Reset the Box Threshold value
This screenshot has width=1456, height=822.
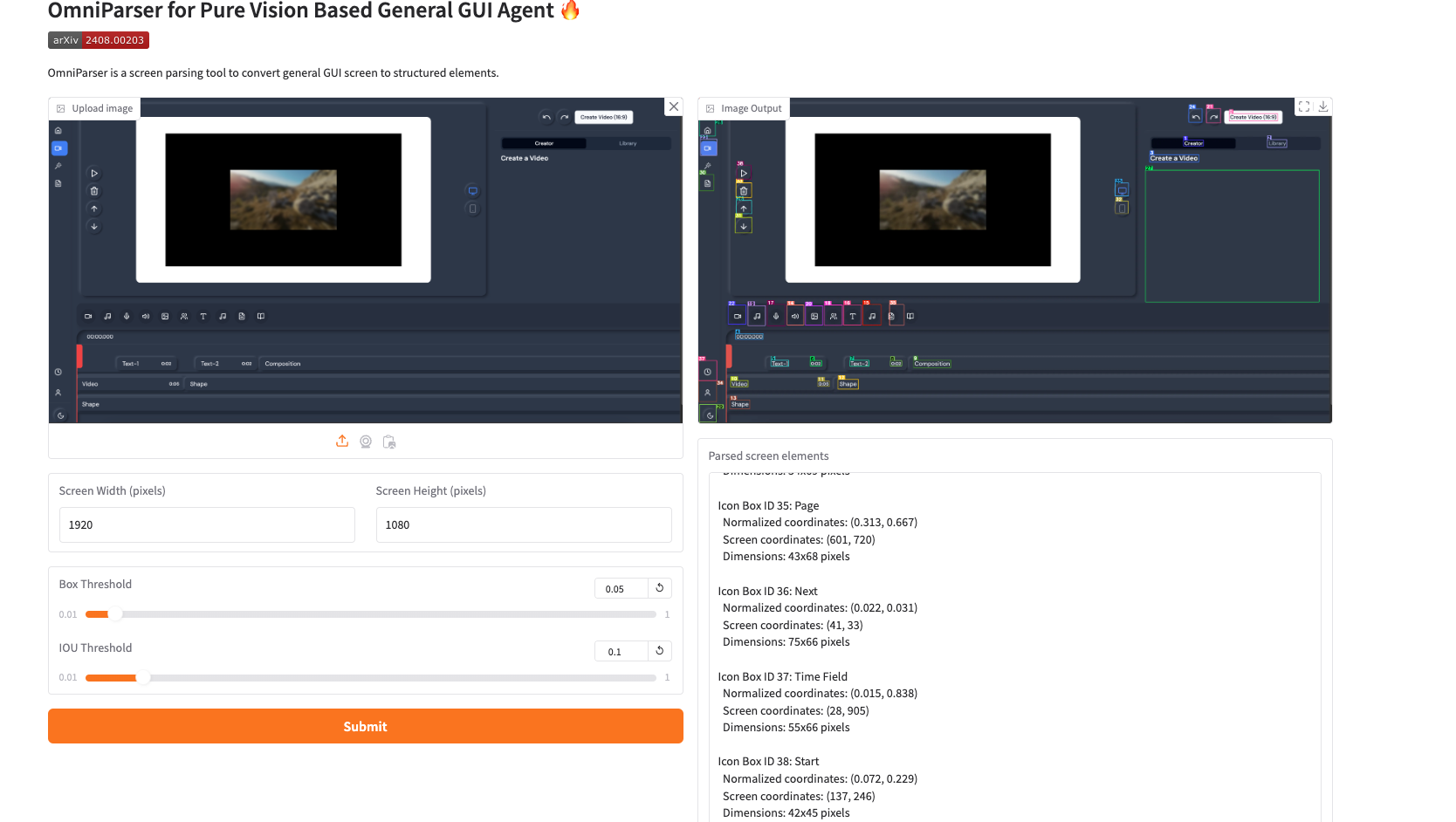(x=660, y=588)
